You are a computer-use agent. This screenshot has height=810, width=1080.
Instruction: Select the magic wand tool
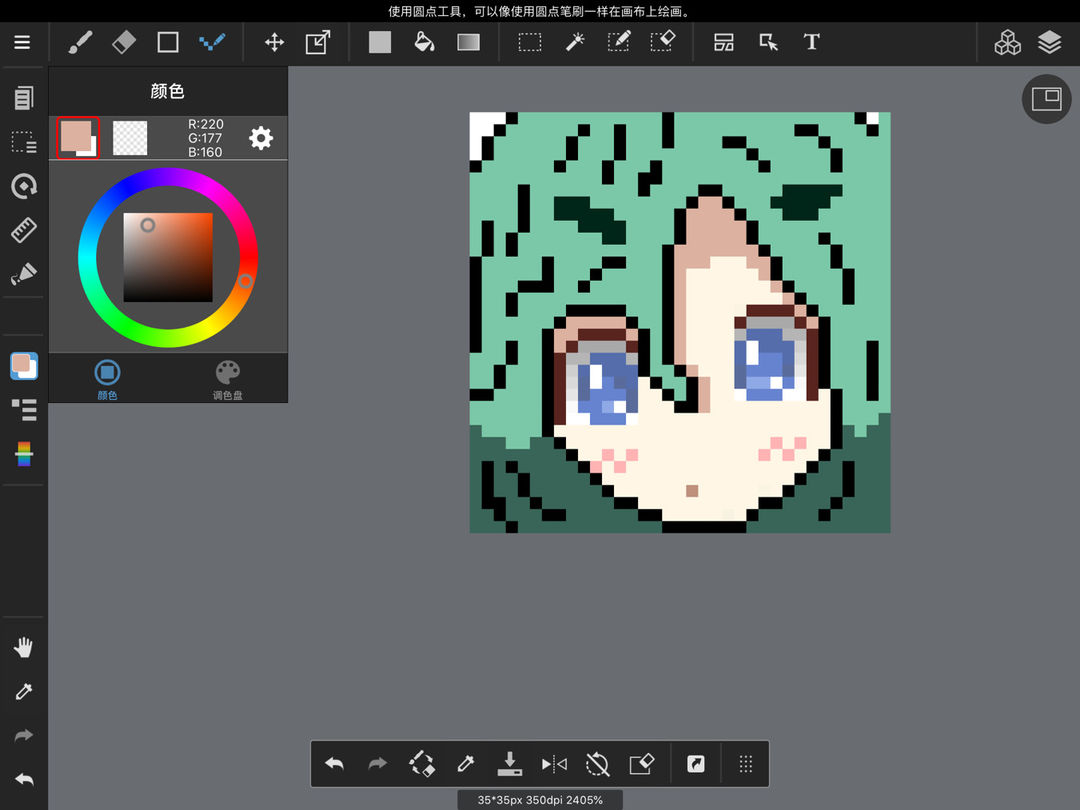(x=574, y=42)
